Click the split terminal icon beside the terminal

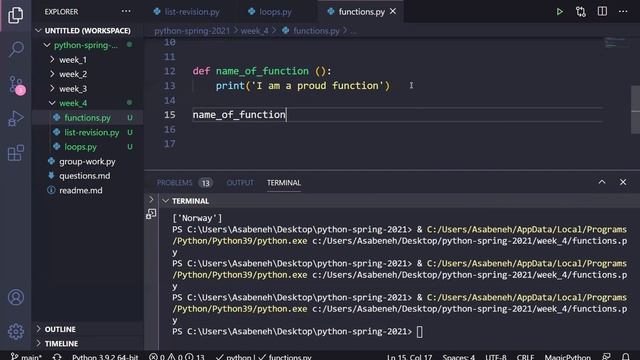click(151, 214)
